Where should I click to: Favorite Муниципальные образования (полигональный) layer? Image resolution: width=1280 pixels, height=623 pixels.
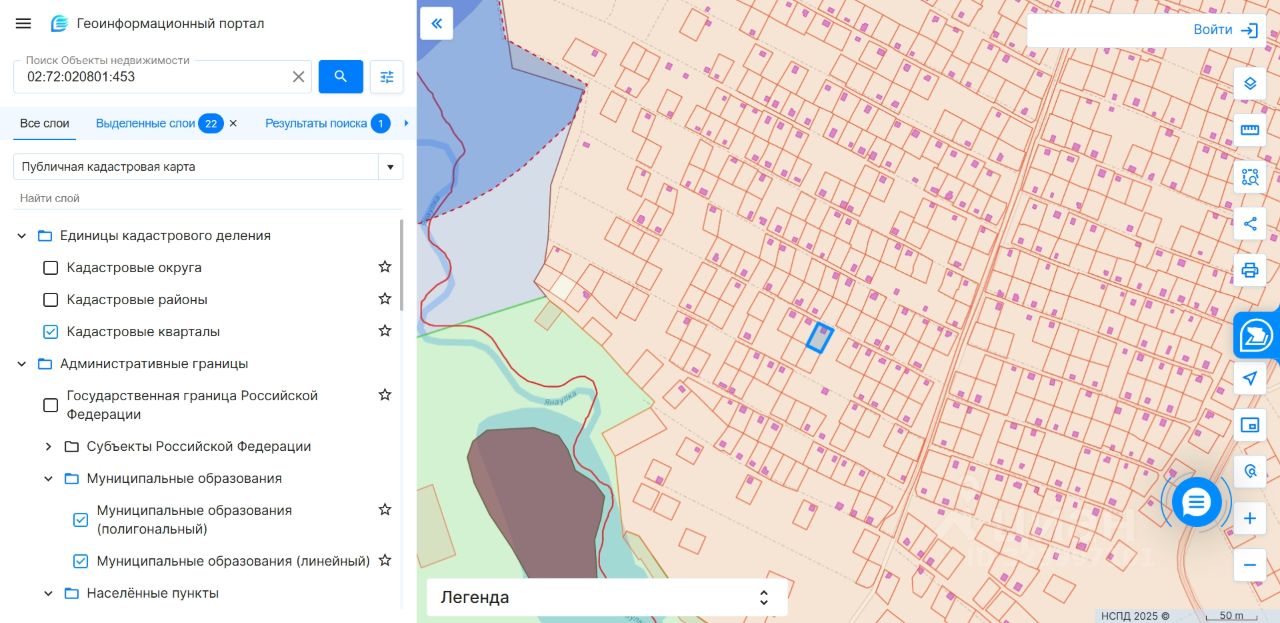[384, 510]
